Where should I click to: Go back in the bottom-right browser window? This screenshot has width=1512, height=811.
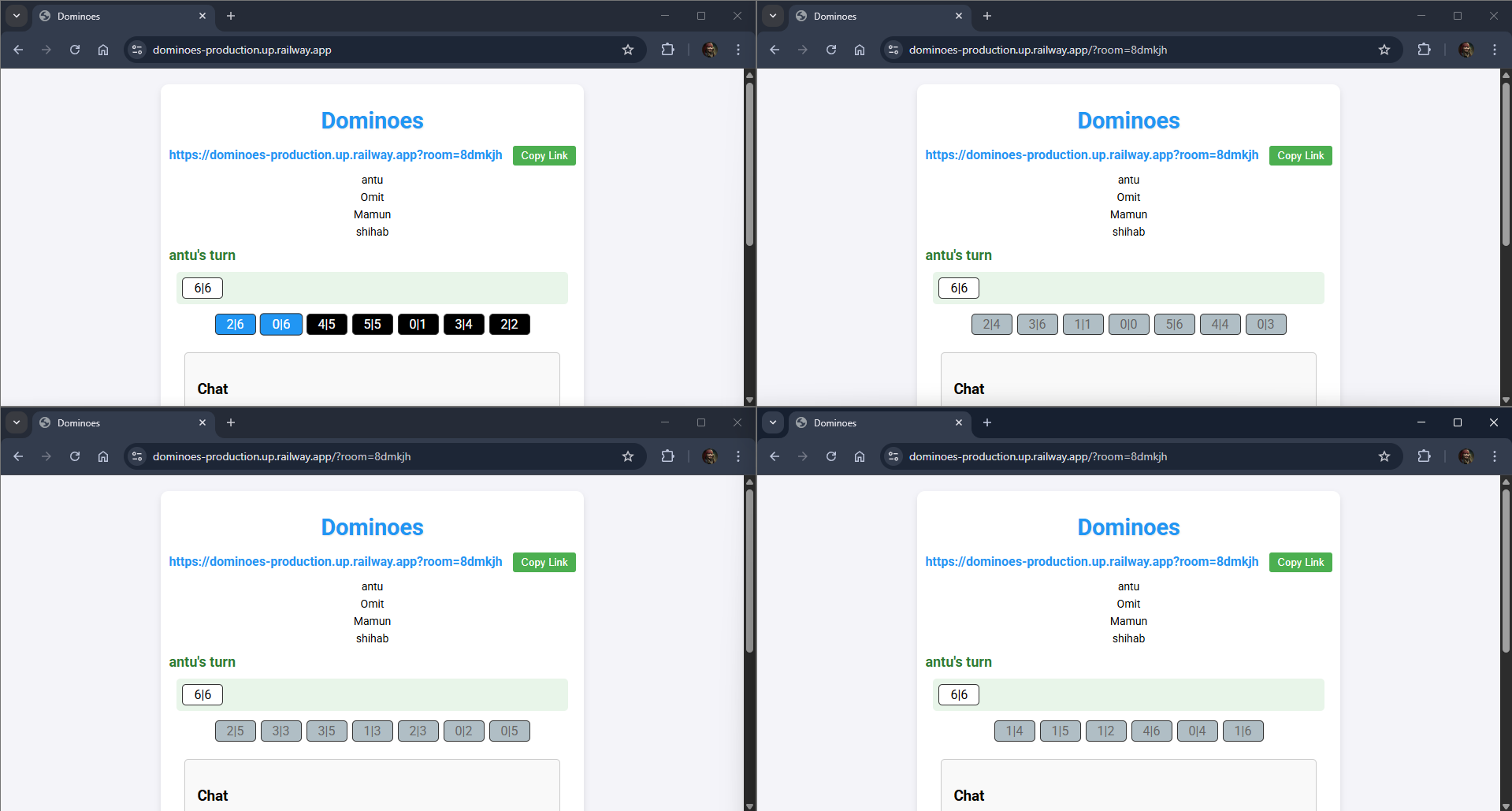point(775,456)
